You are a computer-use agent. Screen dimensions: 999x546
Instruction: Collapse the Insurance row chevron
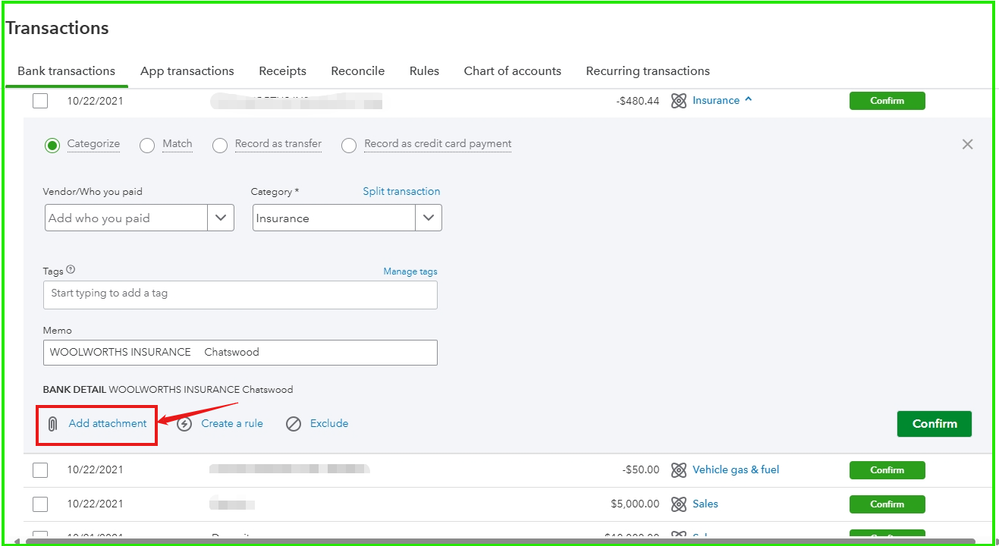coord(749,100)
